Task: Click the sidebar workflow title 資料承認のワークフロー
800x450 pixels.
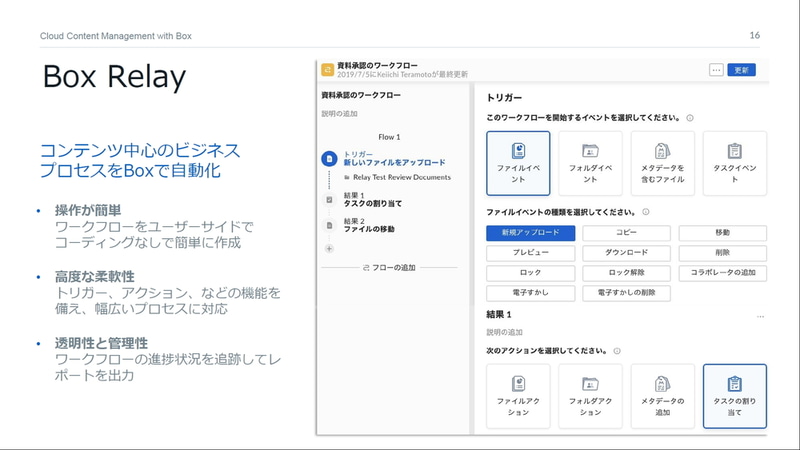Action: 361,95
